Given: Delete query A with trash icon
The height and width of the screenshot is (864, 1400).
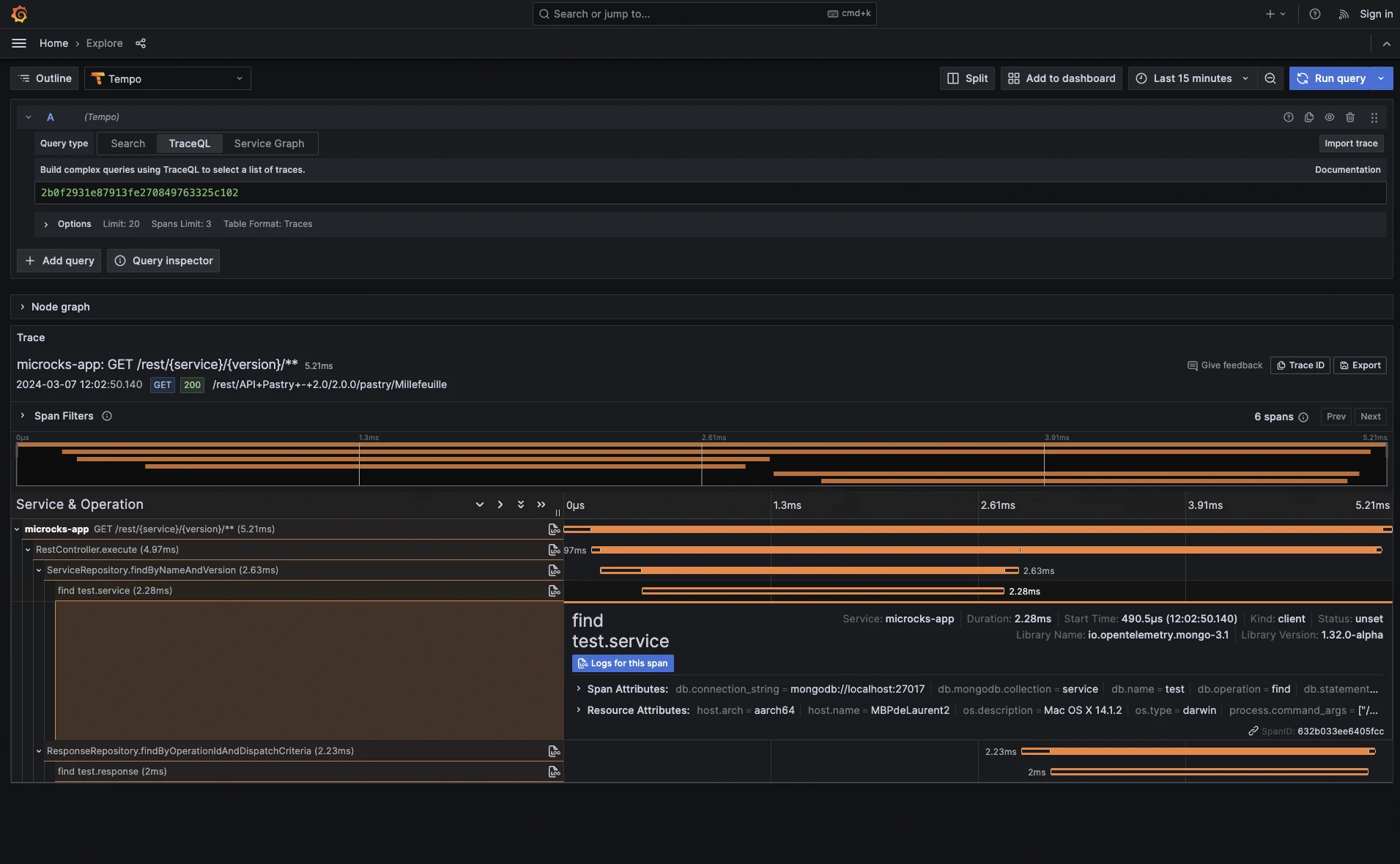Looking at the screenshot, I should pyautogui.click(x=1349, y=117).
